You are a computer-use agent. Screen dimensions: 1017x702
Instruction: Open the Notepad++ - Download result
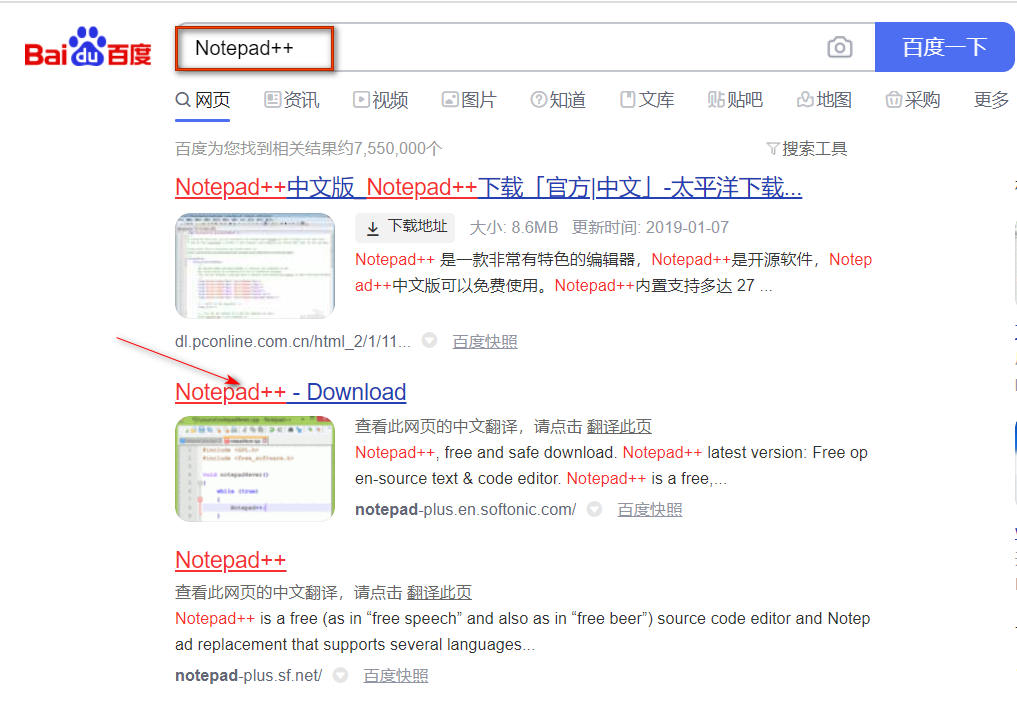coord(291,392)
